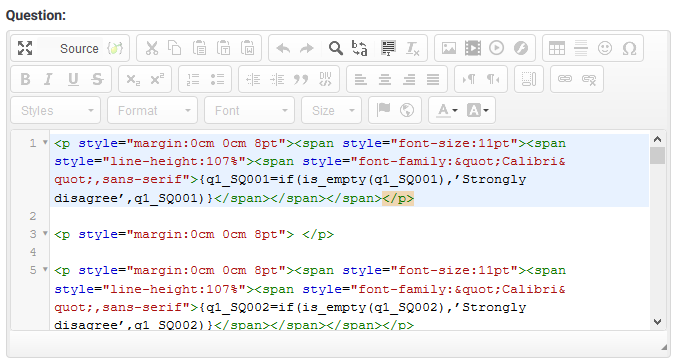The width and height of the screenshot is (677, 364).
Task: Click the Remove Format icon
Action: click(412, 48)
